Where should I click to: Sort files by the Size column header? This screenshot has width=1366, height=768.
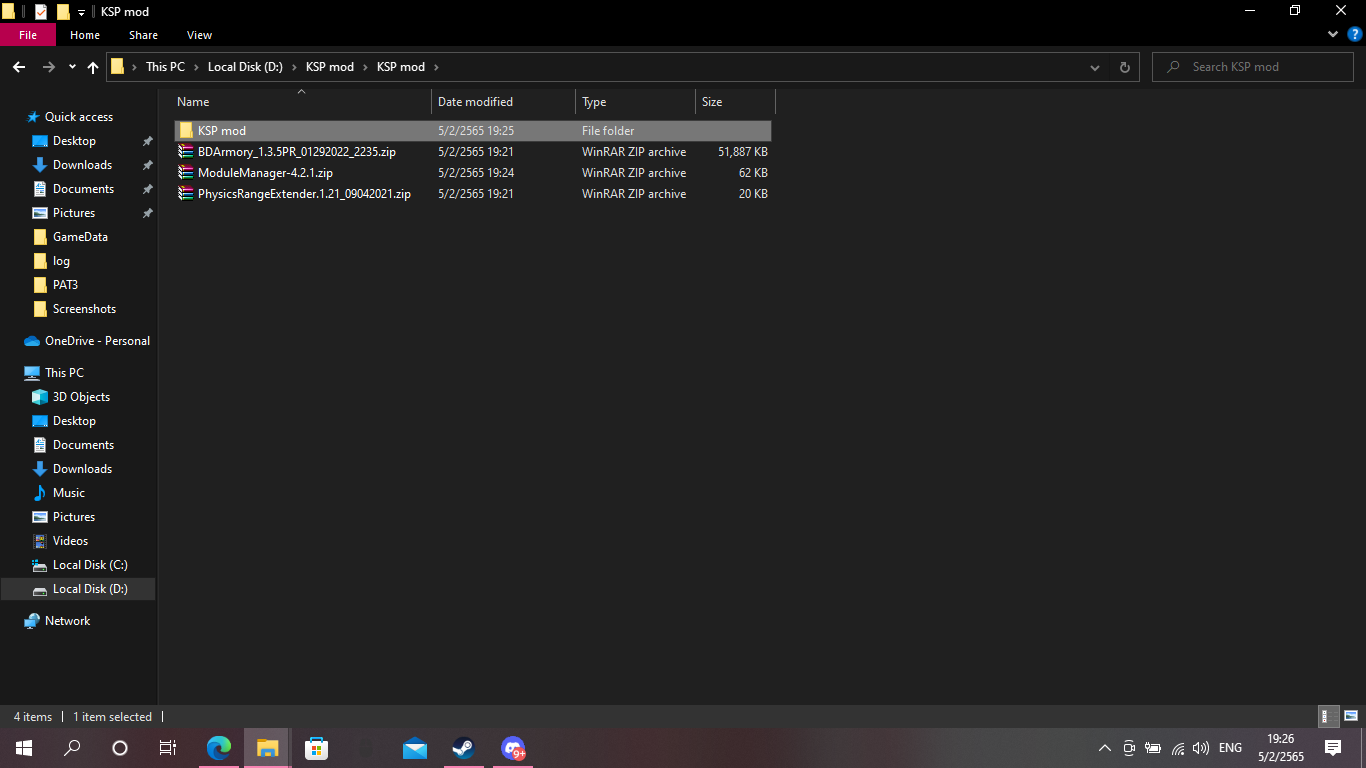735,102
